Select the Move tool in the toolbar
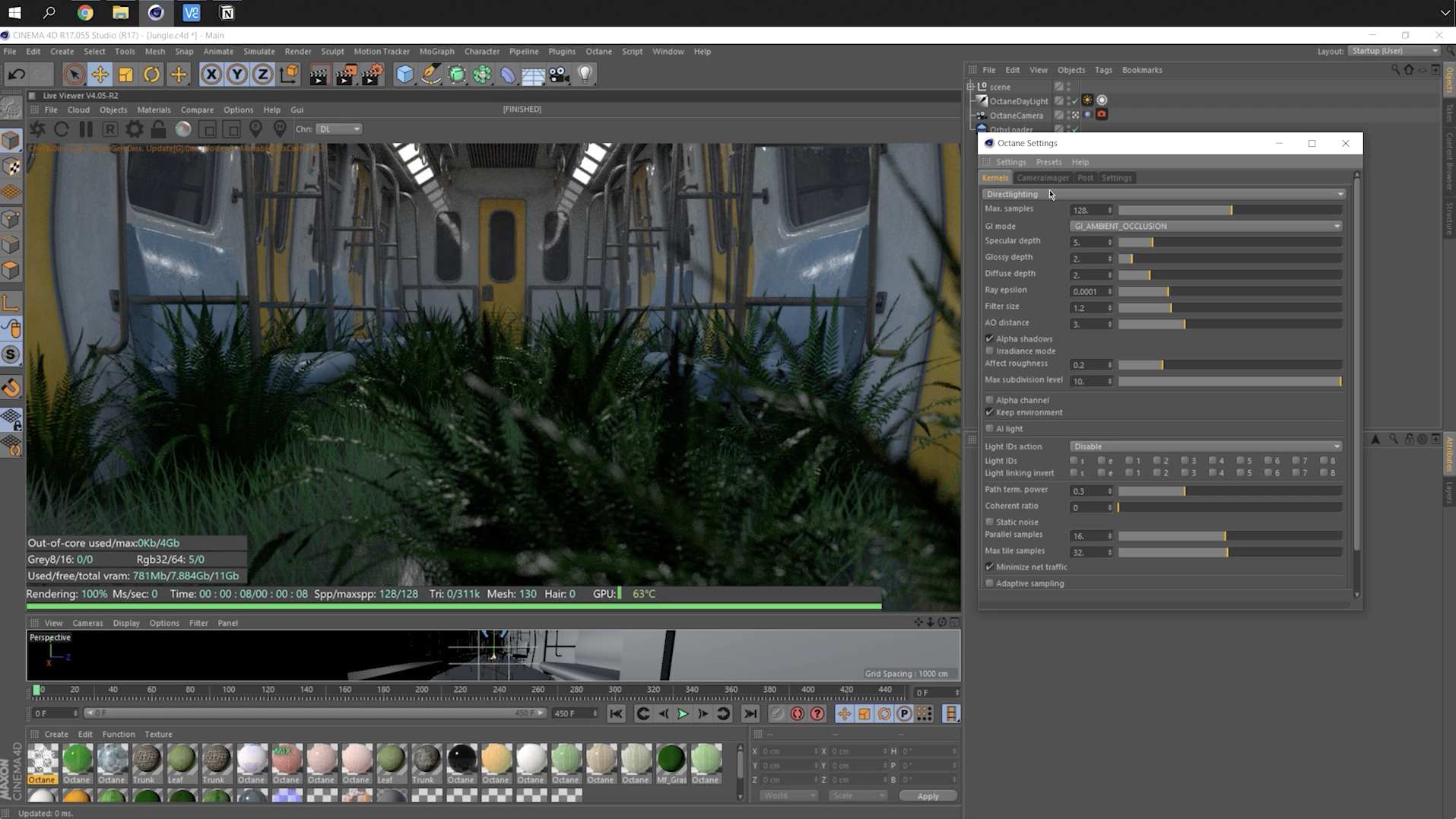Image resolution: width=1456 pixels, height=819 pixels. (100, 74)
